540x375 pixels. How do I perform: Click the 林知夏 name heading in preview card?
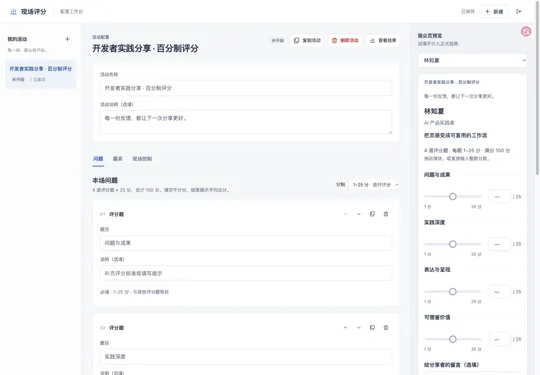(434, 111)
